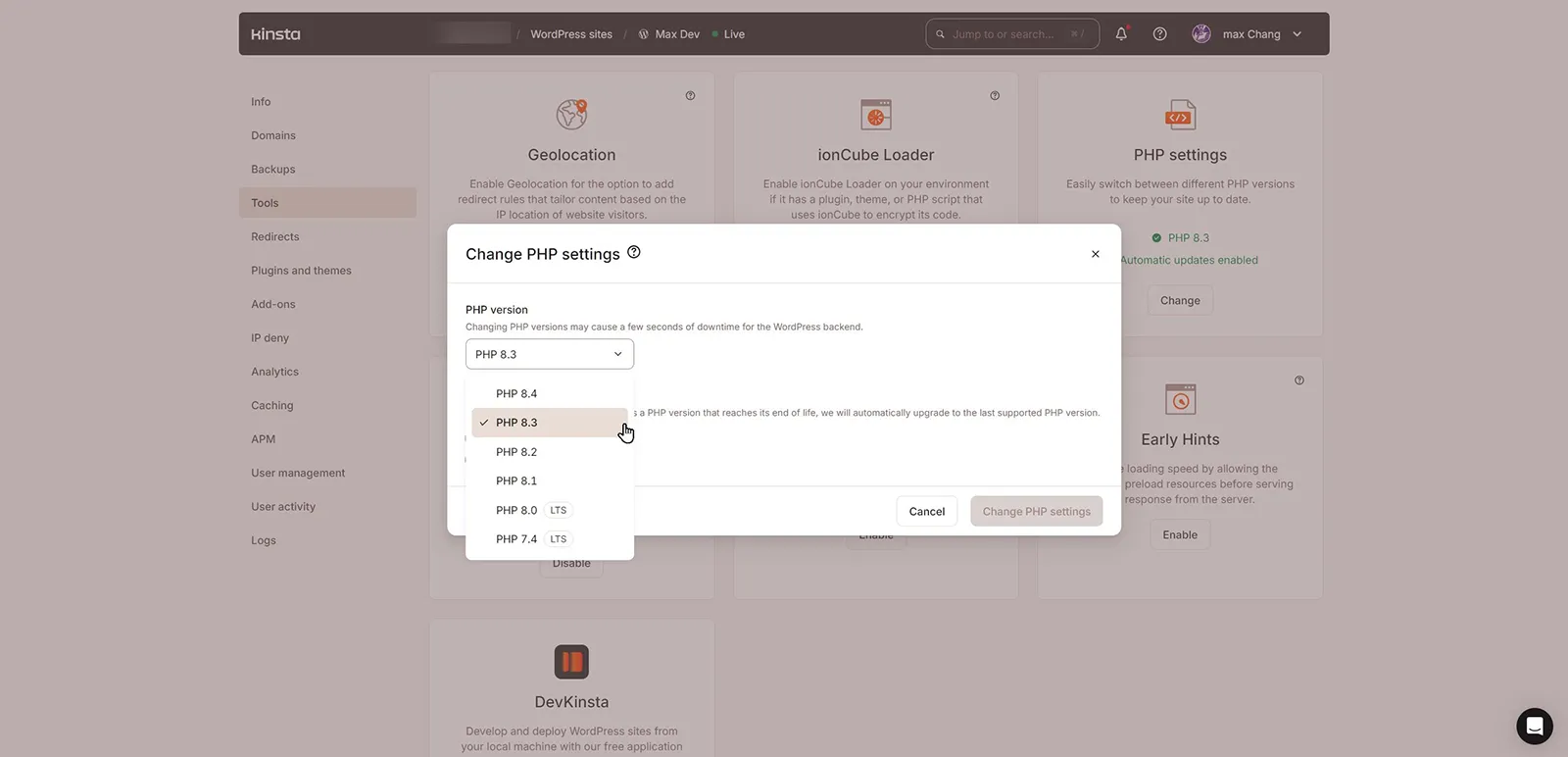Viewport: 1568px width, 757px height.
Task: Open help icon beside Change PHP settings title
Action: tap(634, 252)
